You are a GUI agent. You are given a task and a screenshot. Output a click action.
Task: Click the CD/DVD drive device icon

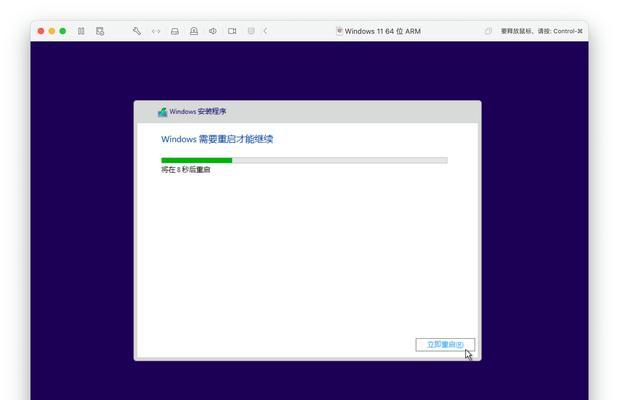click(x=194, y=31)
